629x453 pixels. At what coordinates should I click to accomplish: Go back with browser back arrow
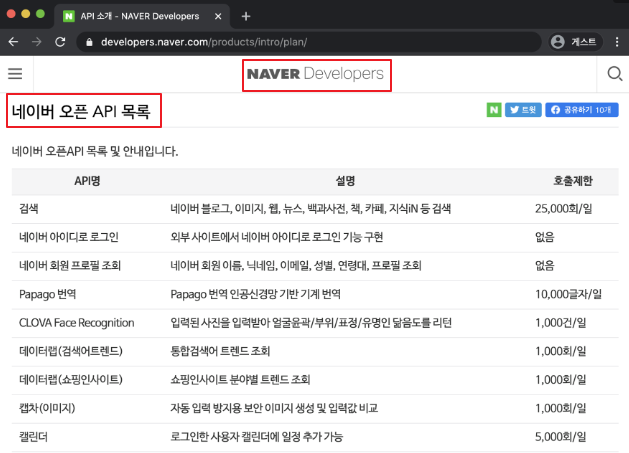point(13,42)
